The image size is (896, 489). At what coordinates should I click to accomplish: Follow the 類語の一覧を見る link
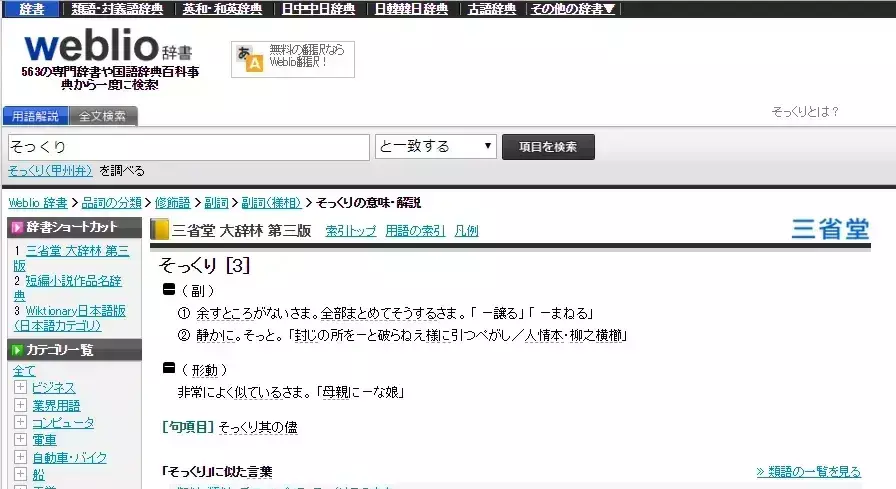point(808,471)
